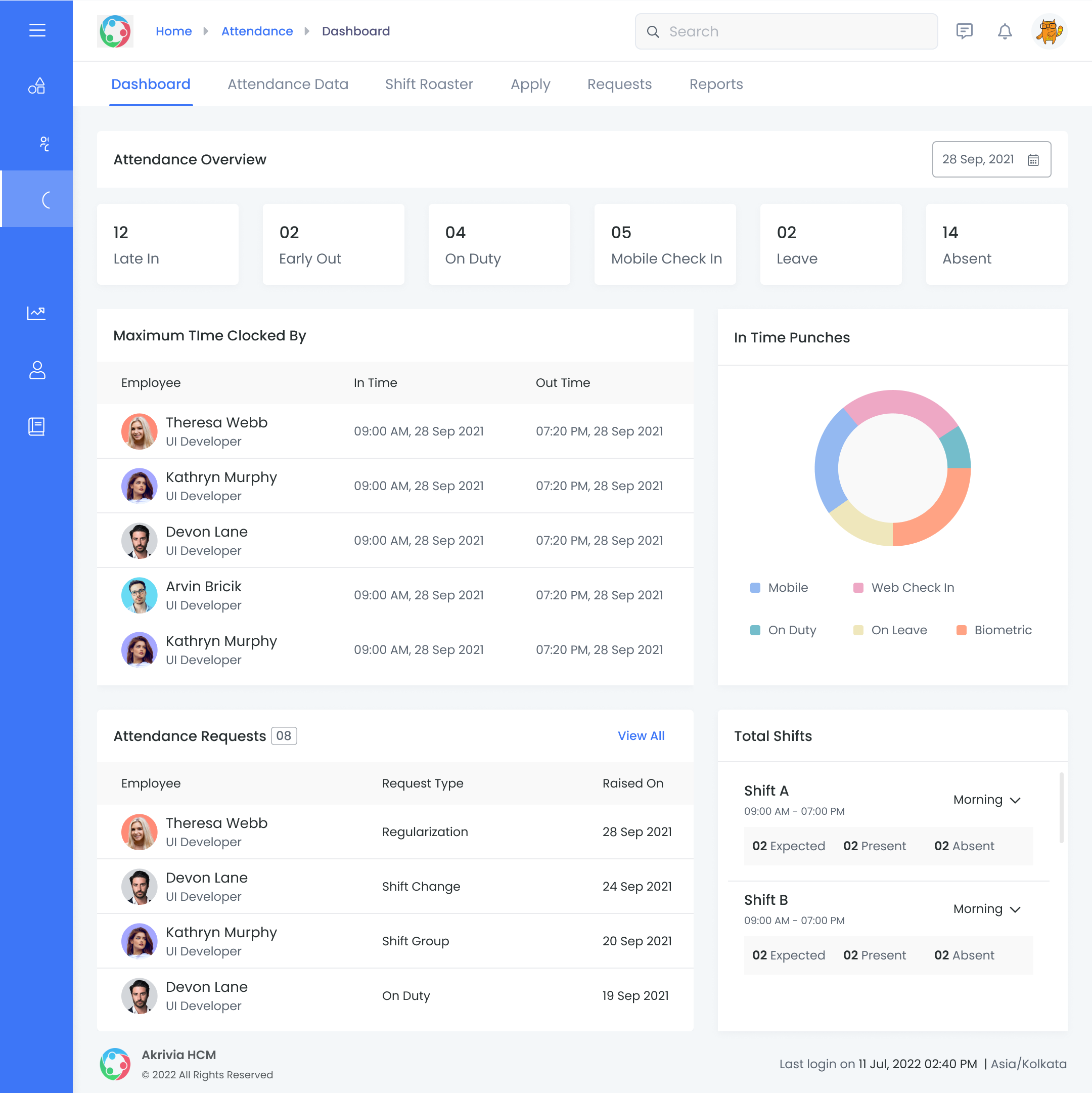Click the Total Shifts panel scrollbar

(1061, 808)
